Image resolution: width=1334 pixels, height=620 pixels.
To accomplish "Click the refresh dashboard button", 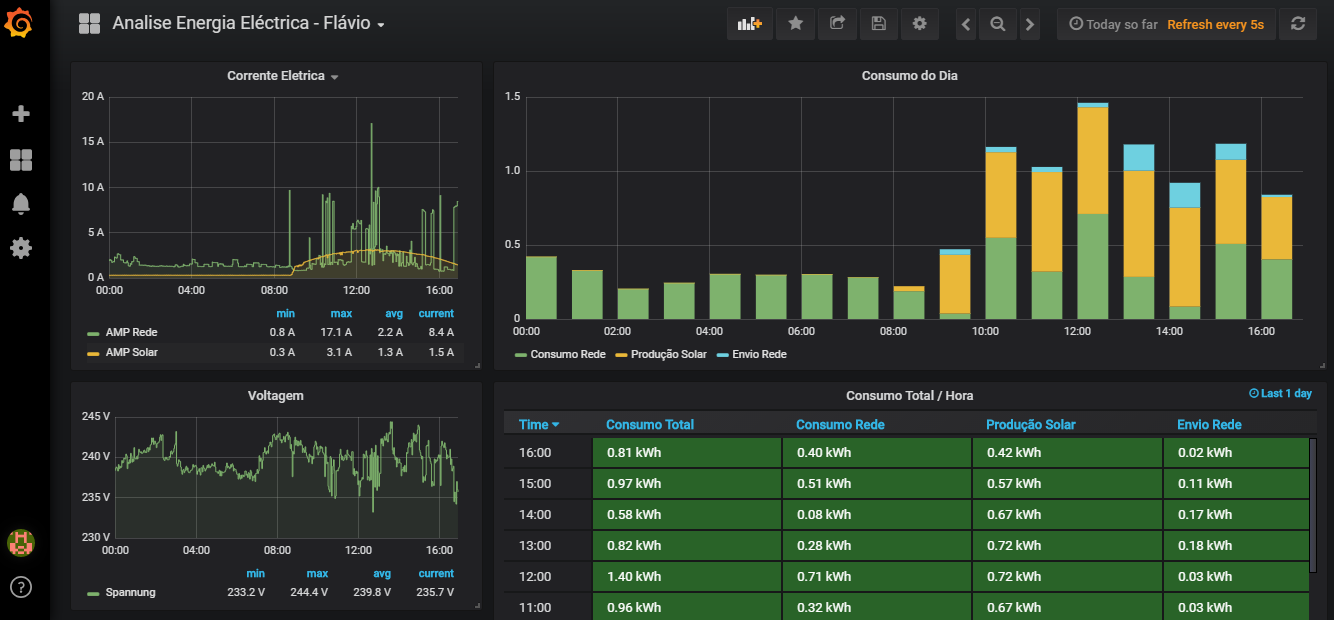I will [1298, 24].
